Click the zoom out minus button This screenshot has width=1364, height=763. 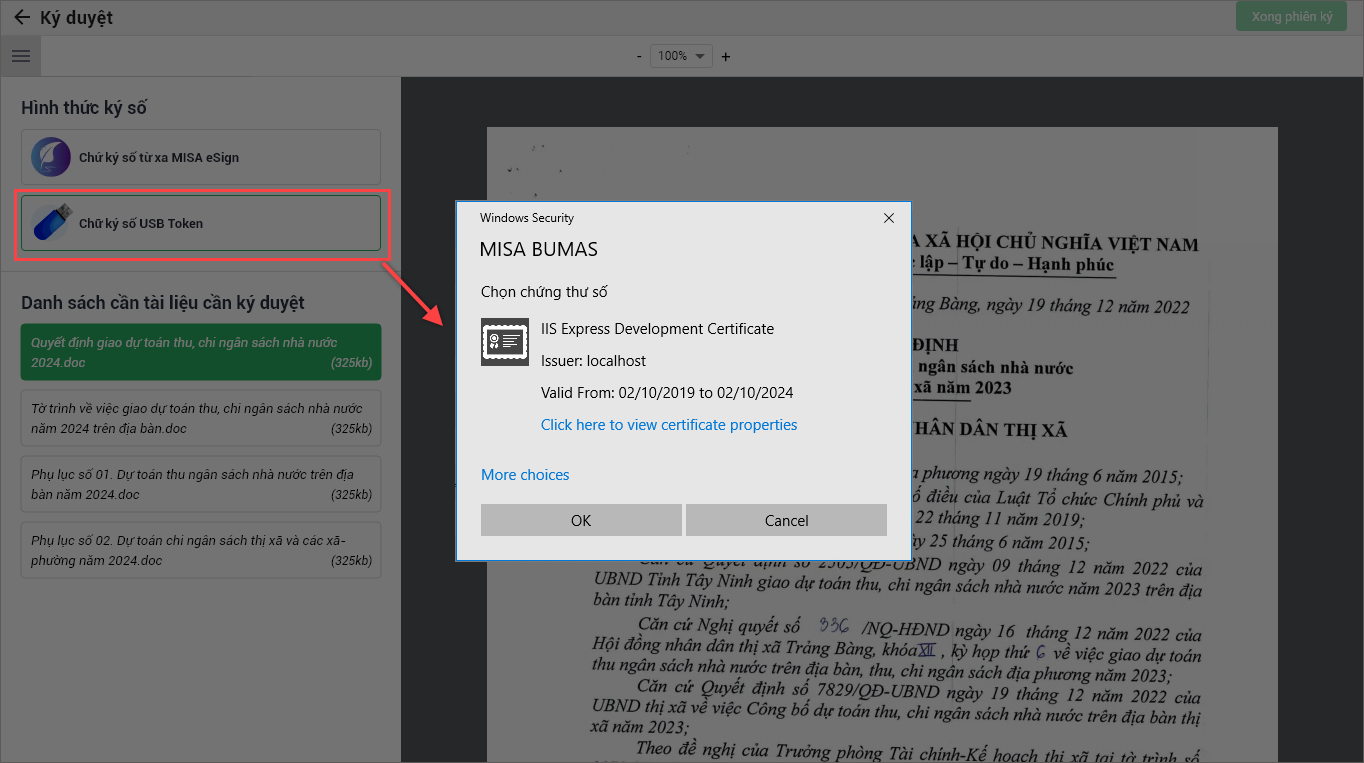click(639, 56)
